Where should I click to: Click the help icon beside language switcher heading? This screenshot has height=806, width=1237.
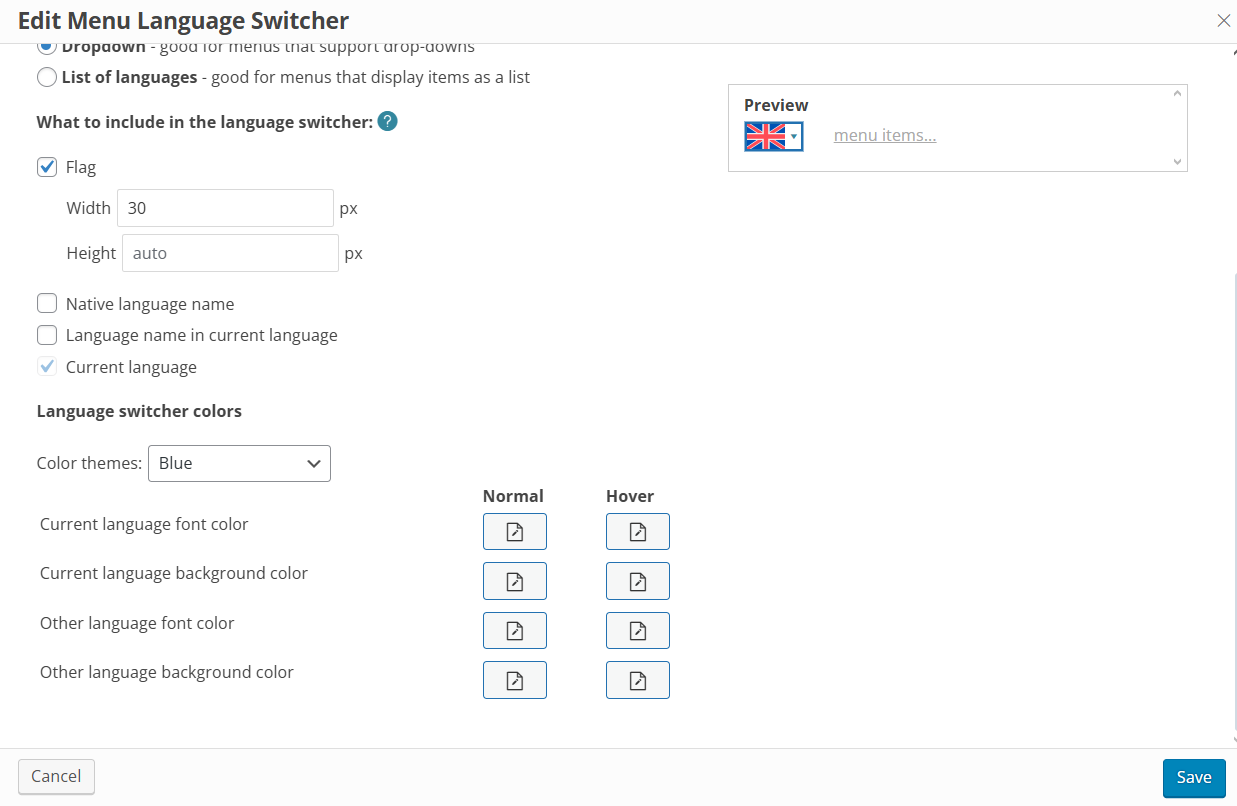[x=388, y=122]
